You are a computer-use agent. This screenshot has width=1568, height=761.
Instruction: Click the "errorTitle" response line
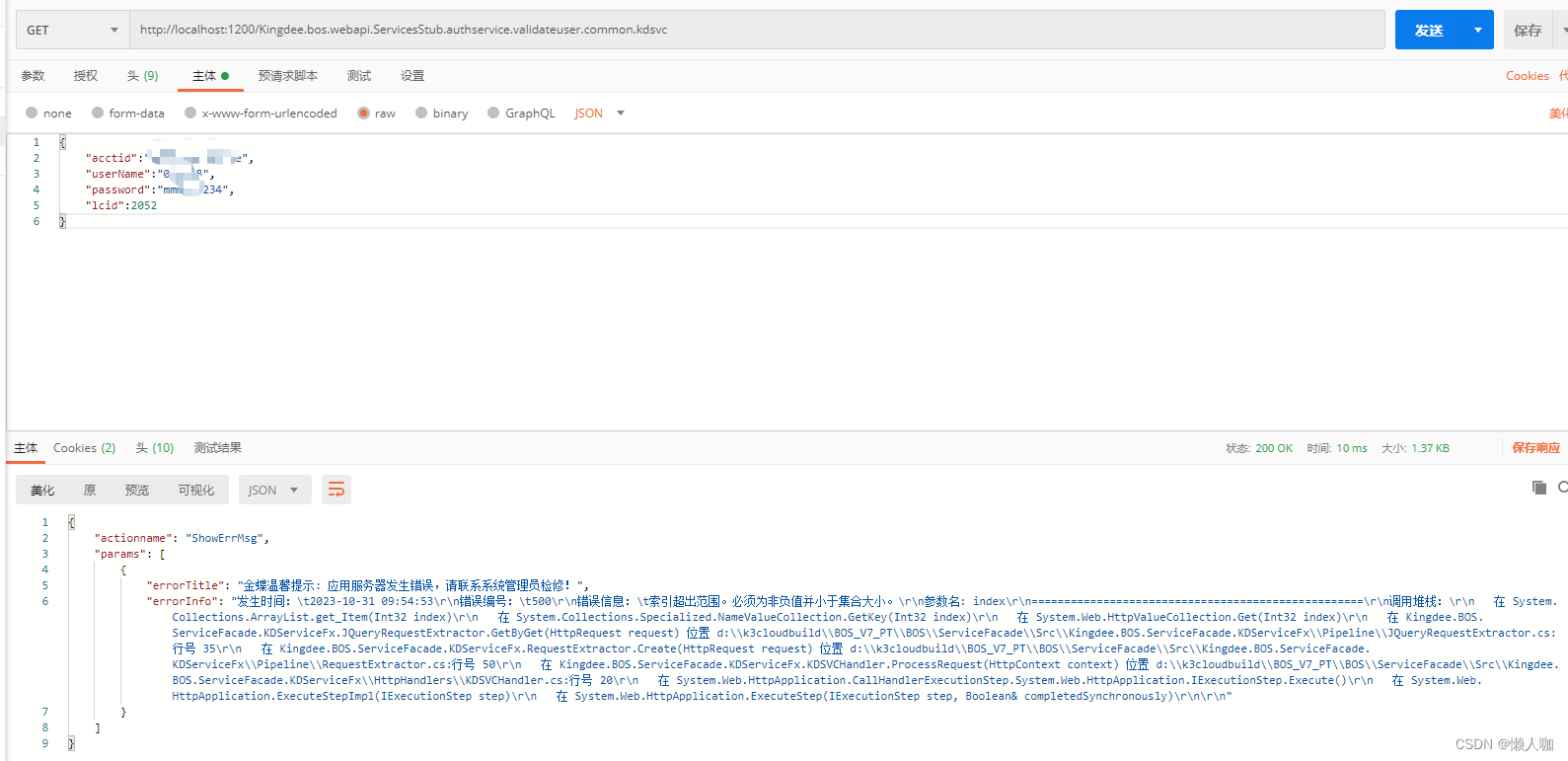pos(367,585)
